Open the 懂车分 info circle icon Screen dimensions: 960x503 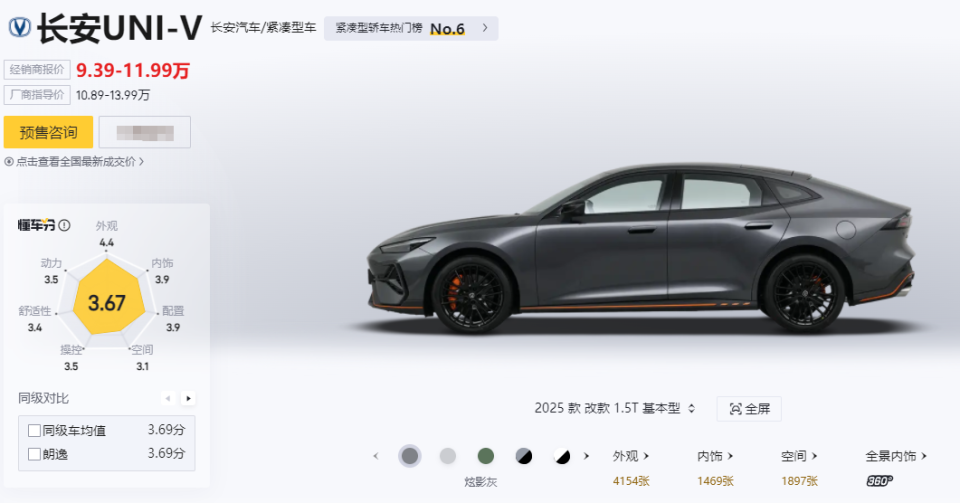[64, 225]
